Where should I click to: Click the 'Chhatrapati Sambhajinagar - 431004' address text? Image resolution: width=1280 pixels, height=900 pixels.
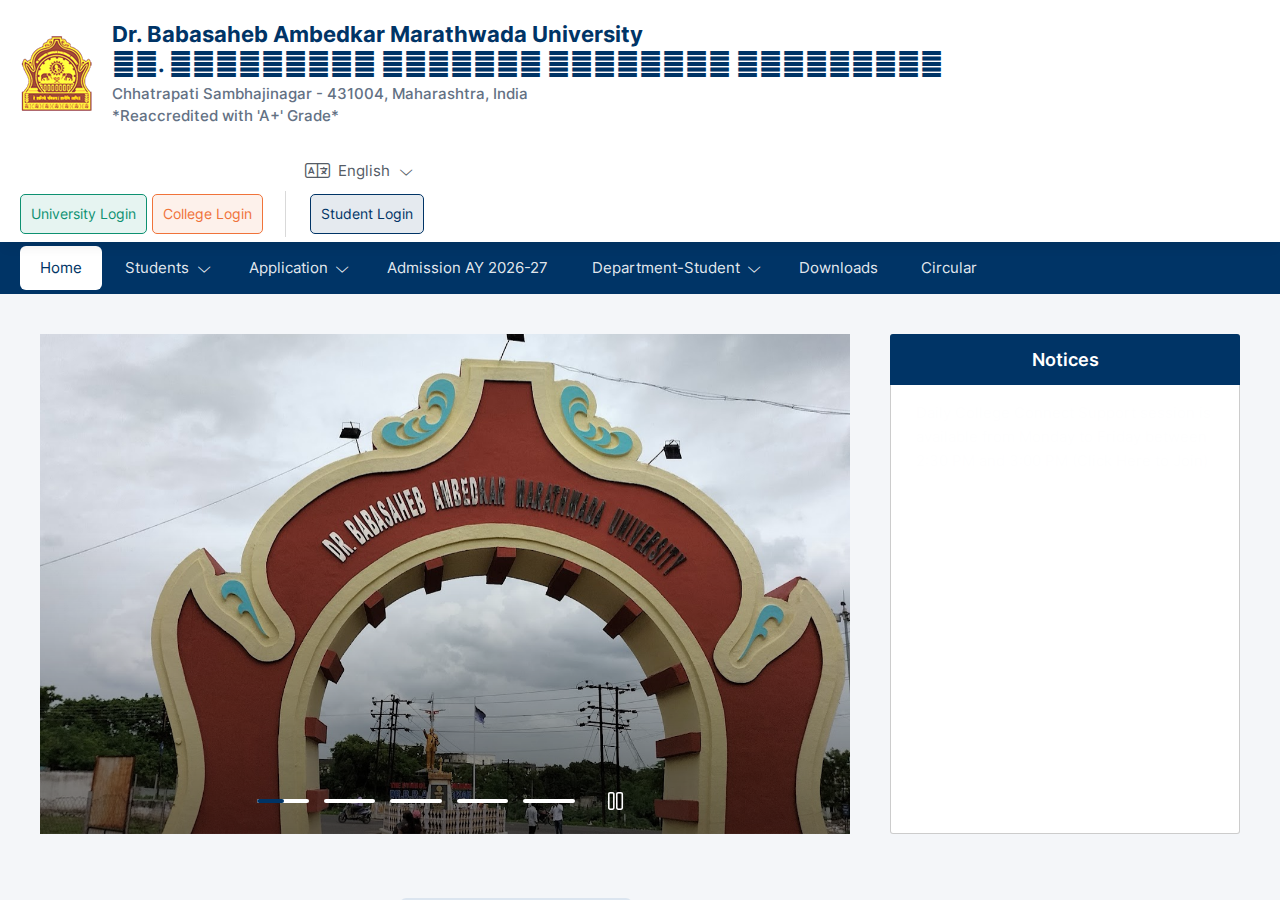tap(320, 94)
